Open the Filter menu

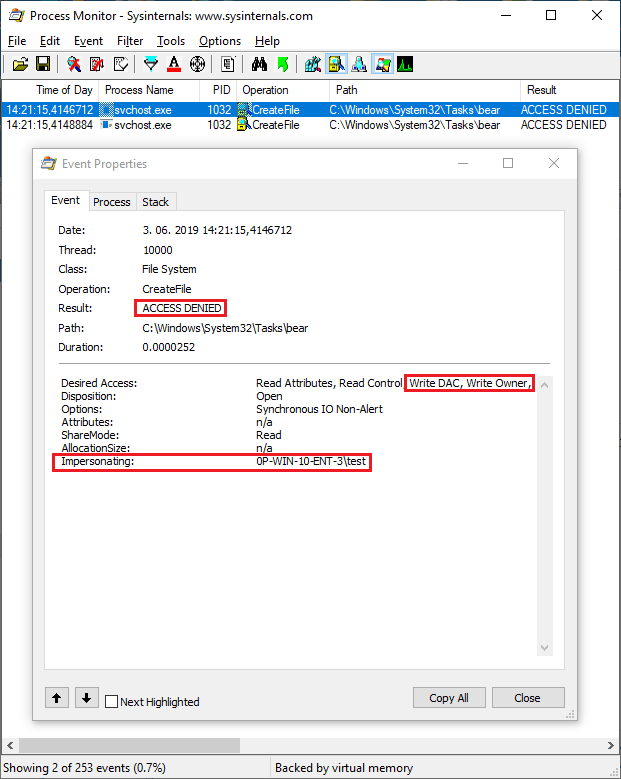pos(130,41)
